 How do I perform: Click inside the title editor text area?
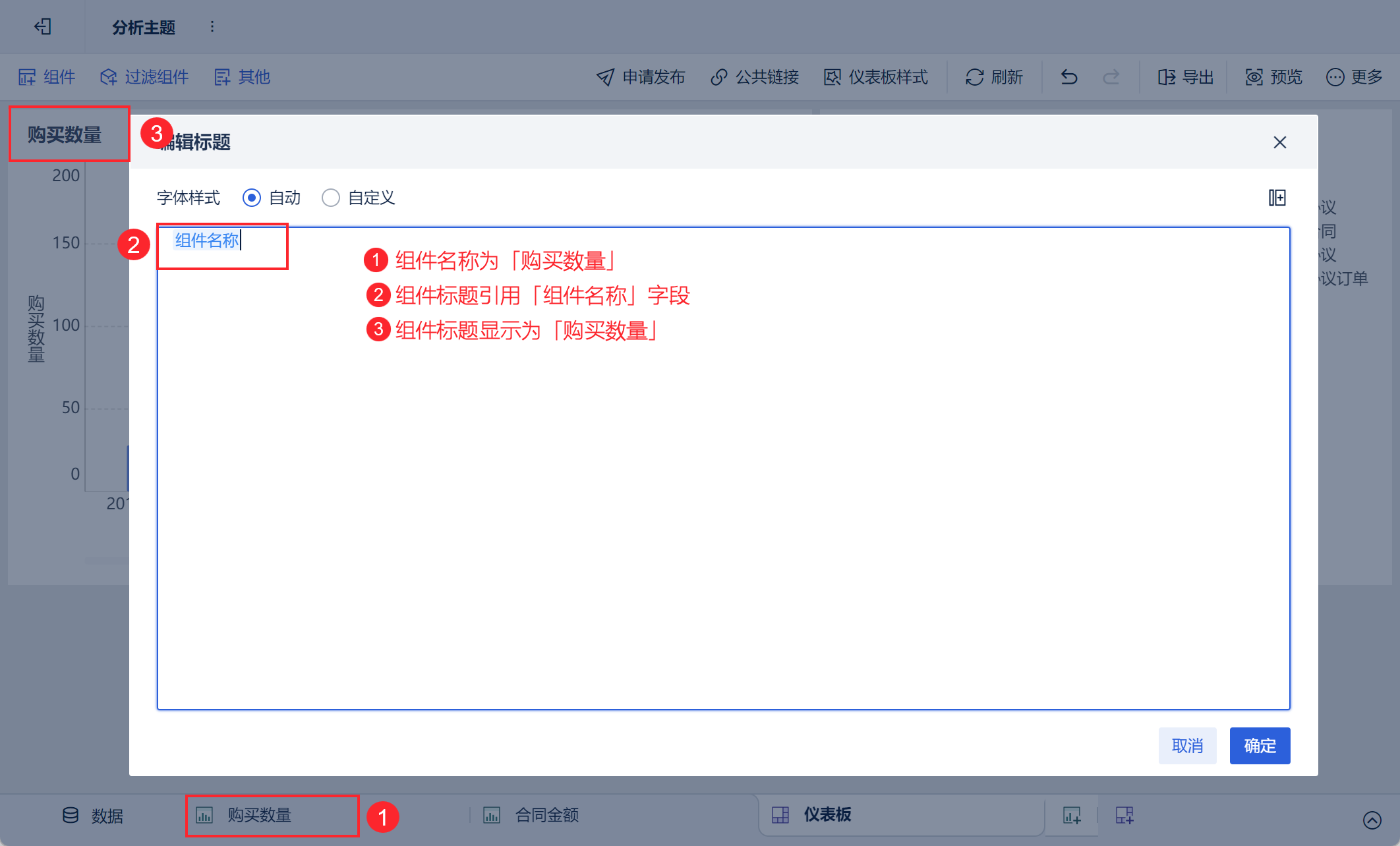[723, 468]
